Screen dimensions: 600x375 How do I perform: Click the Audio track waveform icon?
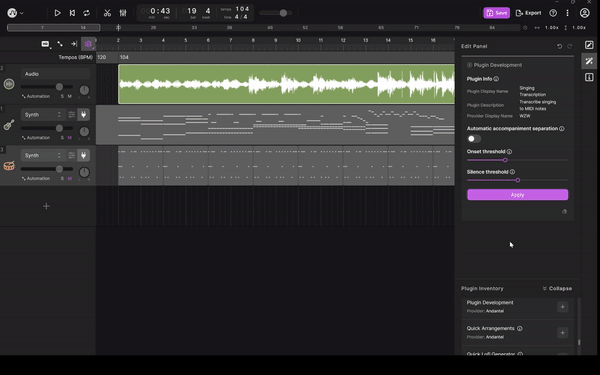pos(9,84)
